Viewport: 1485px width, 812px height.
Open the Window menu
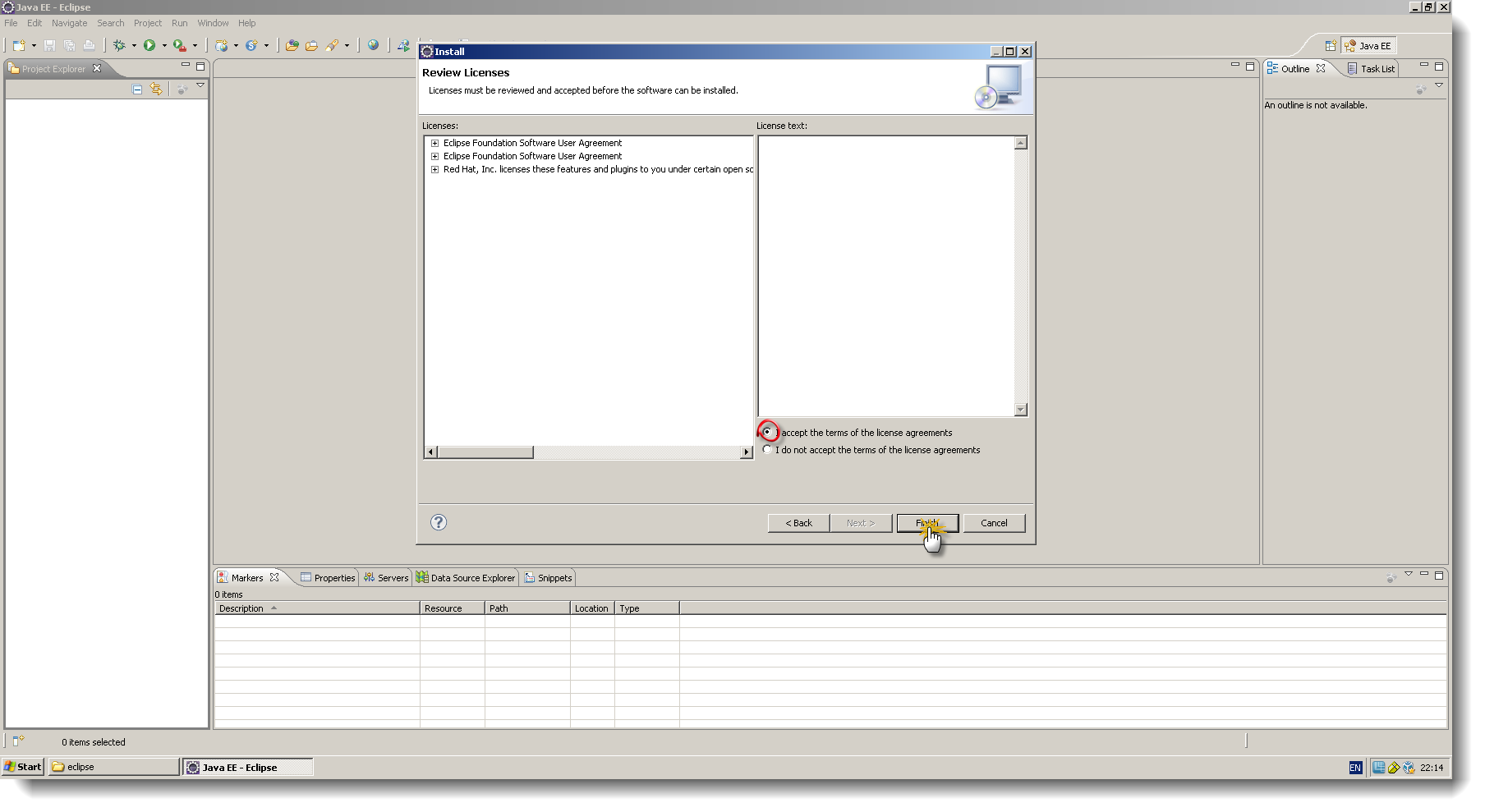point(213,22)
